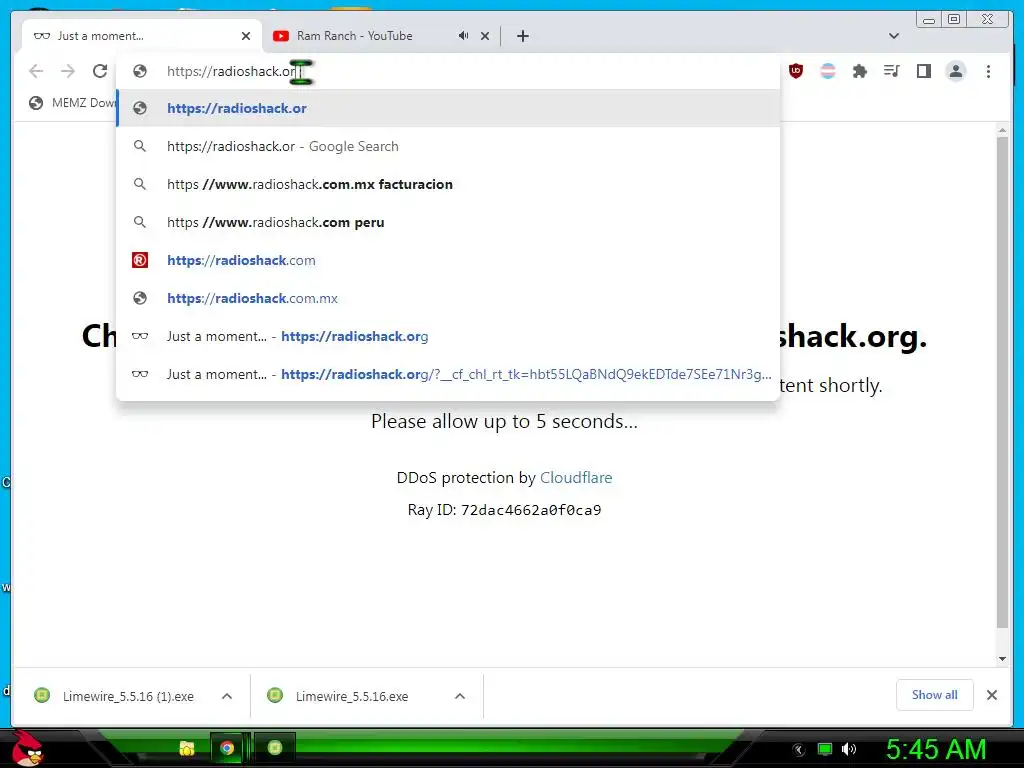Click the page scrollbar up arrow
The image size is (1024, 768).
pyautogui.click(x=1002, y=130)
